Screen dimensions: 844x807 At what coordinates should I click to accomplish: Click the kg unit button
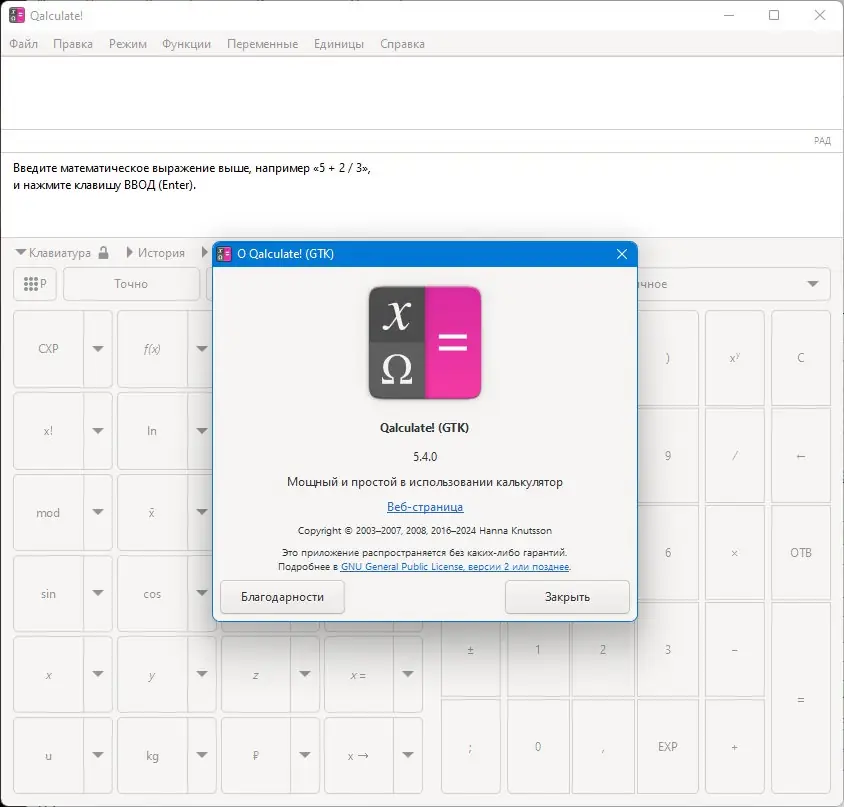click(x=152, y=756)
